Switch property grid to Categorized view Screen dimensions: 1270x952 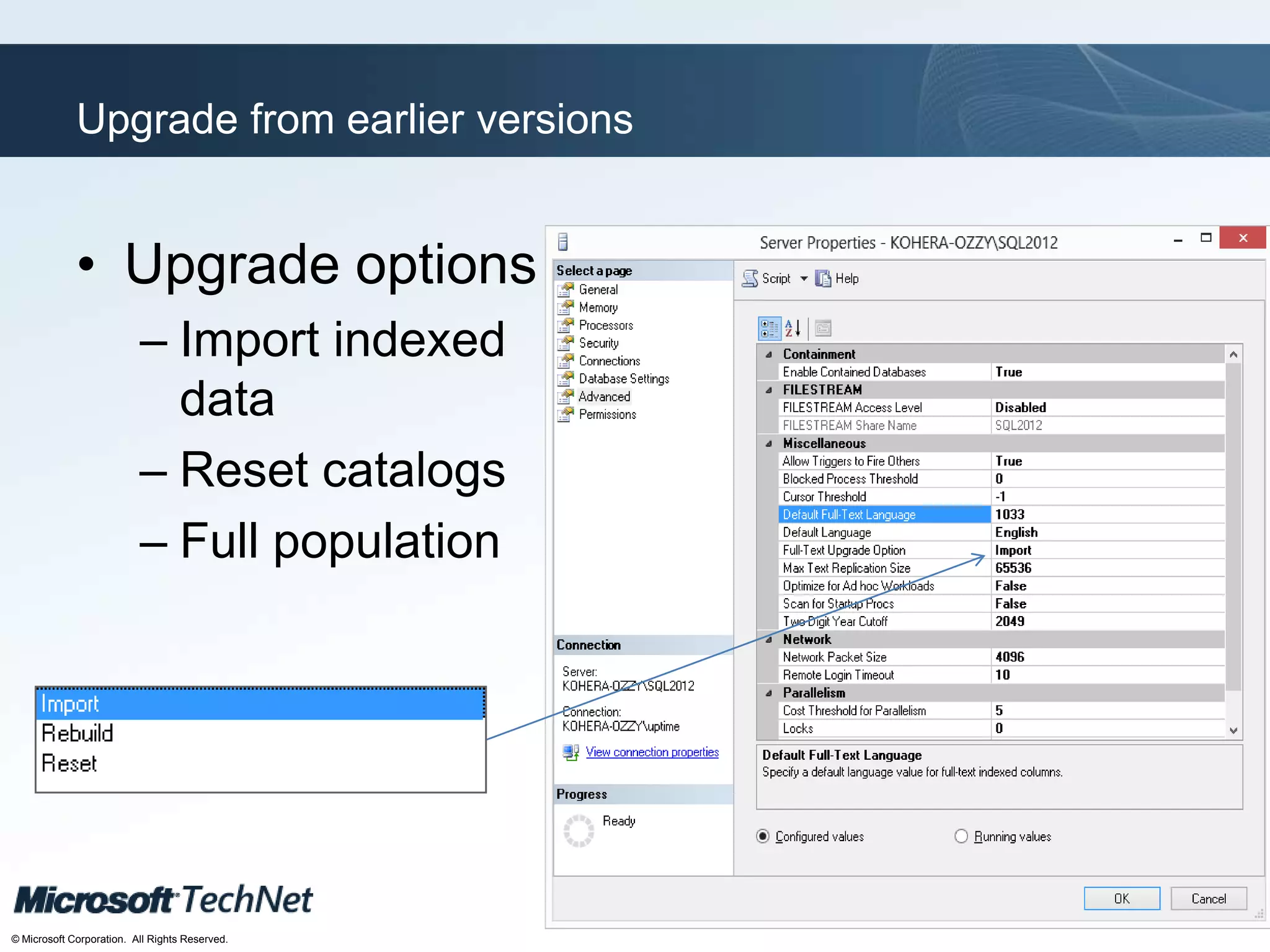(770, 328)
